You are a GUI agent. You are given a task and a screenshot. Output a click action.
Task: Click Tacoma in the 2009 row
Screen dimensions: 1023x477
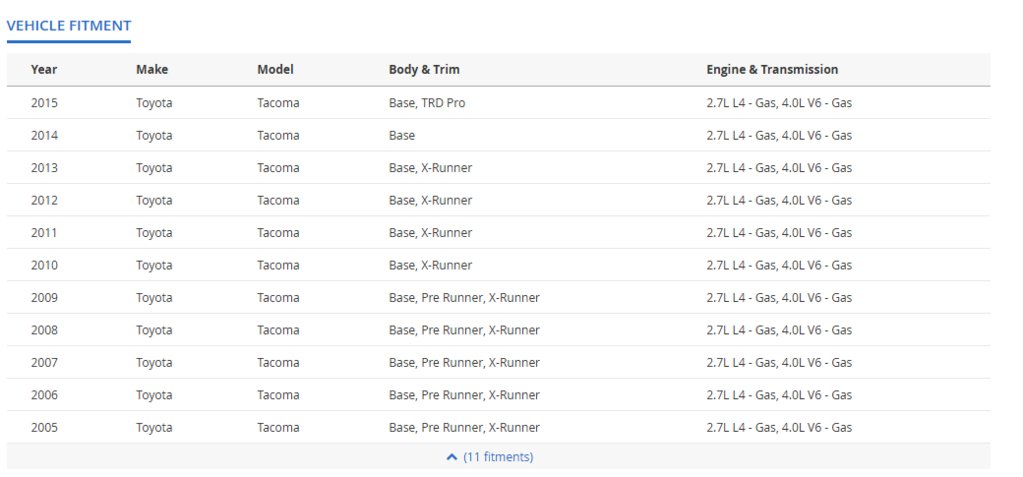[279, 298]
